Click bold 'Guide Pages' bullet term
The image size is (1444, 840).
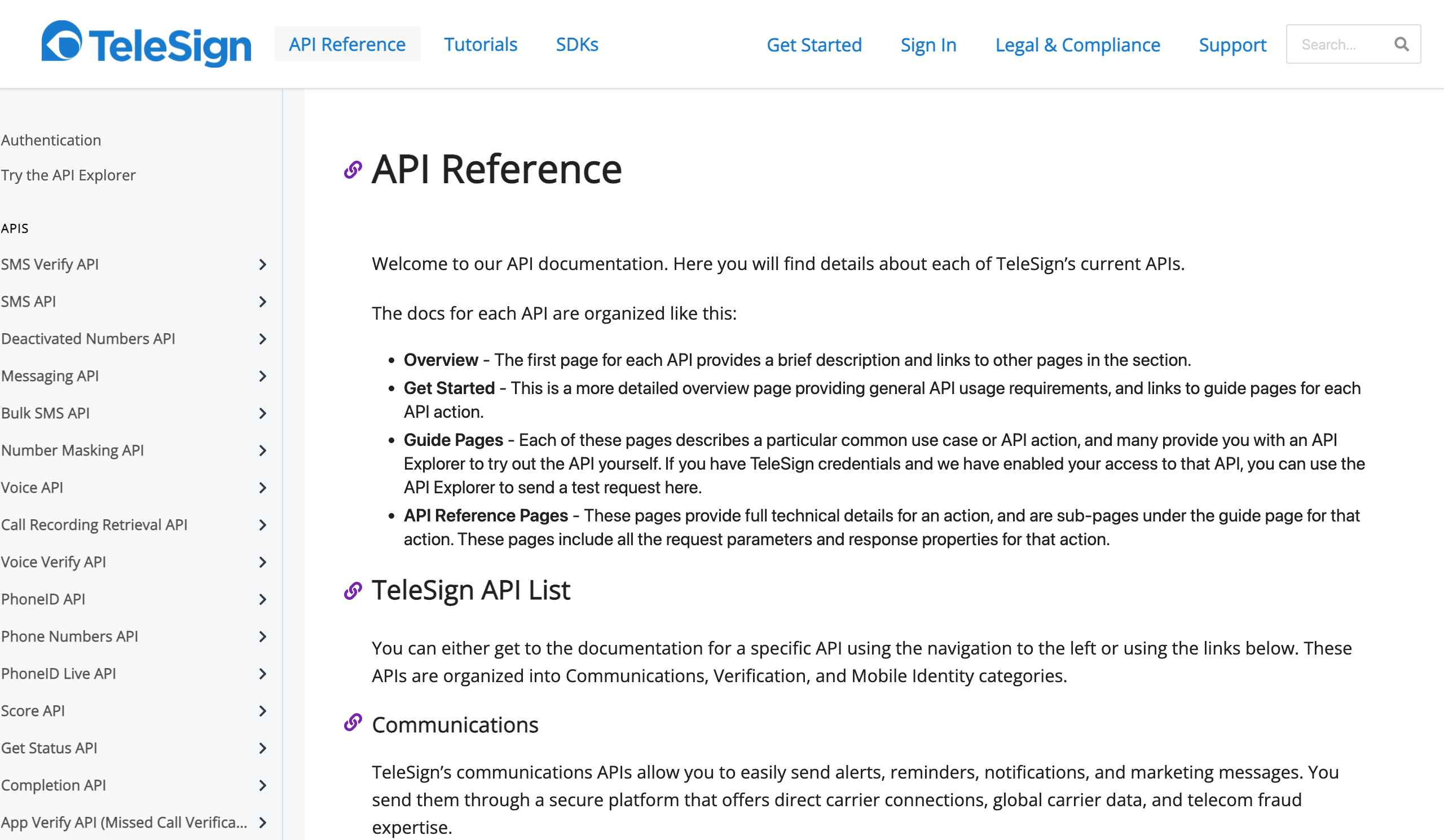point(454,440)
